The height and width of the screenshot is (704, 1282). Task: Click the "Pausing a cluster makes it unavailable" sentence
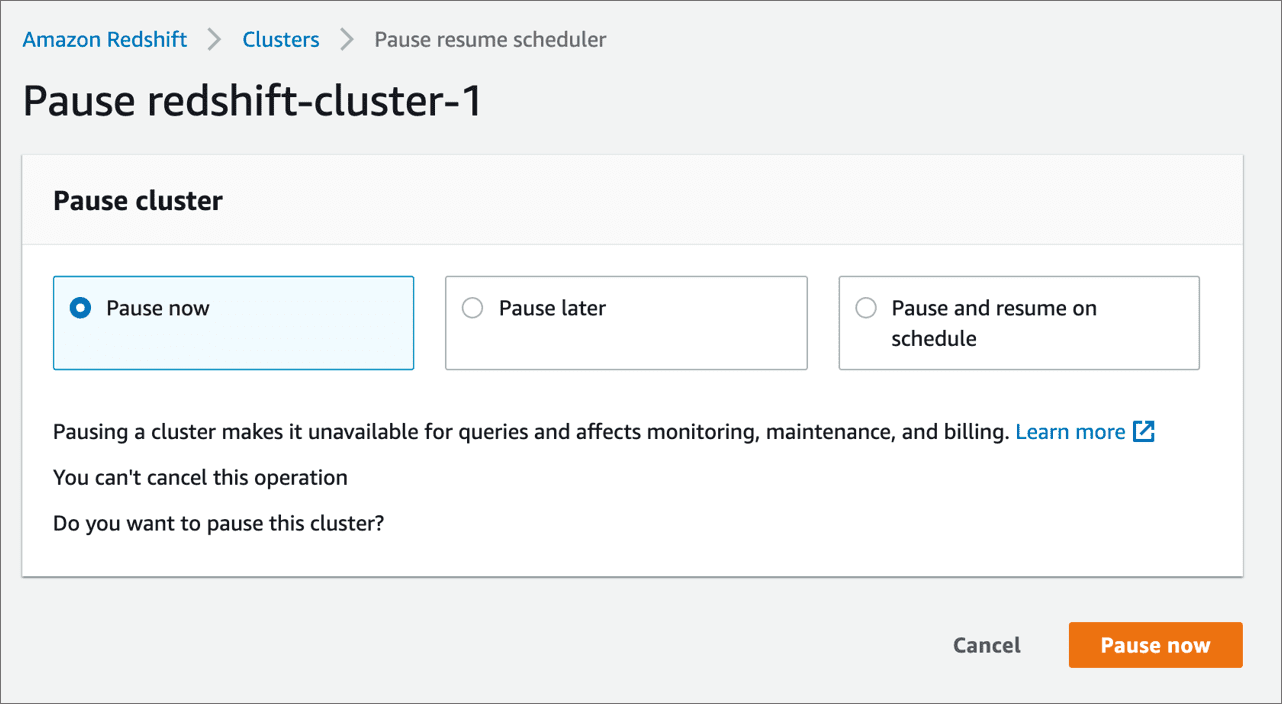click(530, 432)
